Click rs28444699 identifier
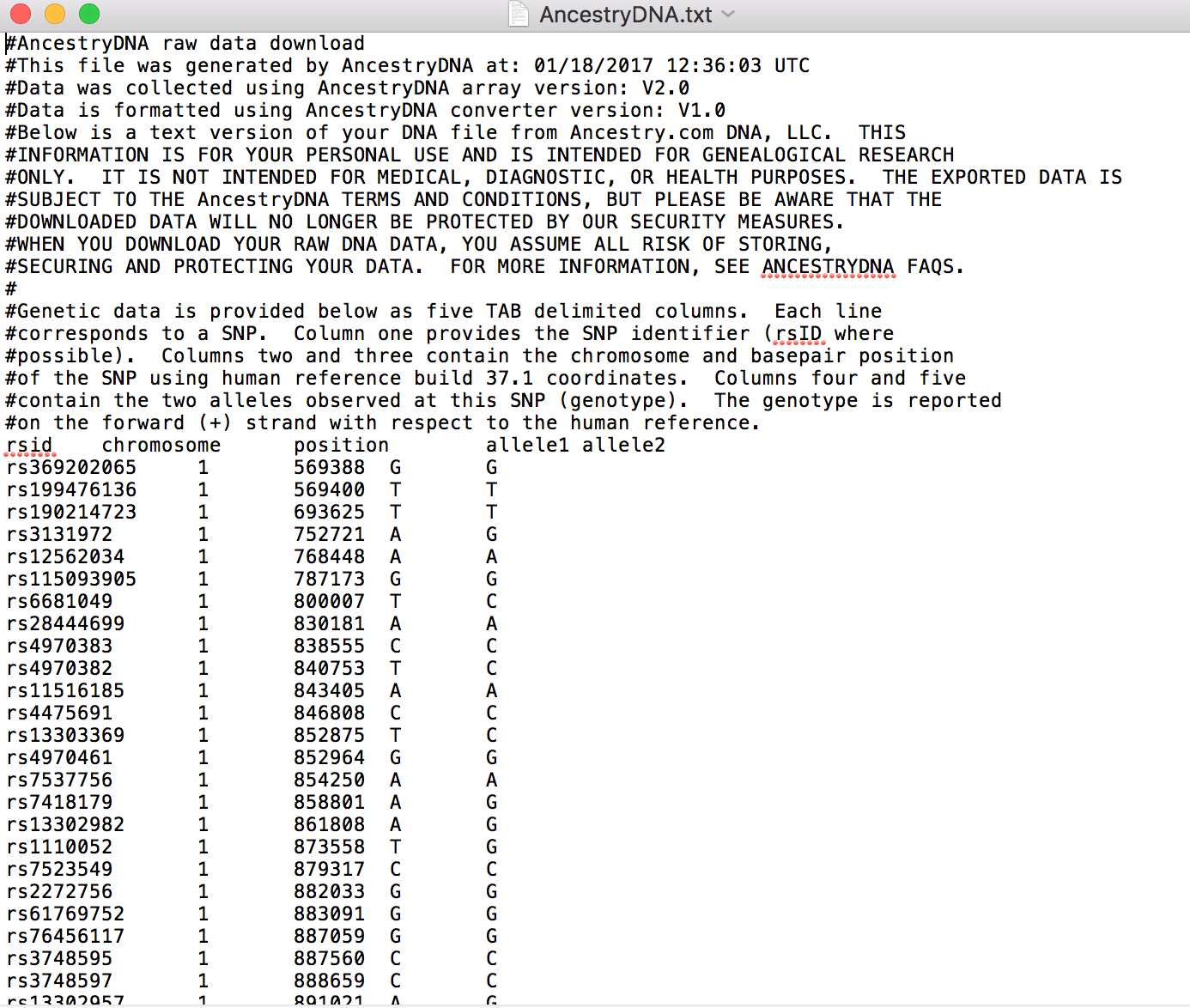This screenshot has height=1008, width=1190. pyautogui.click(x=65, y=623)
